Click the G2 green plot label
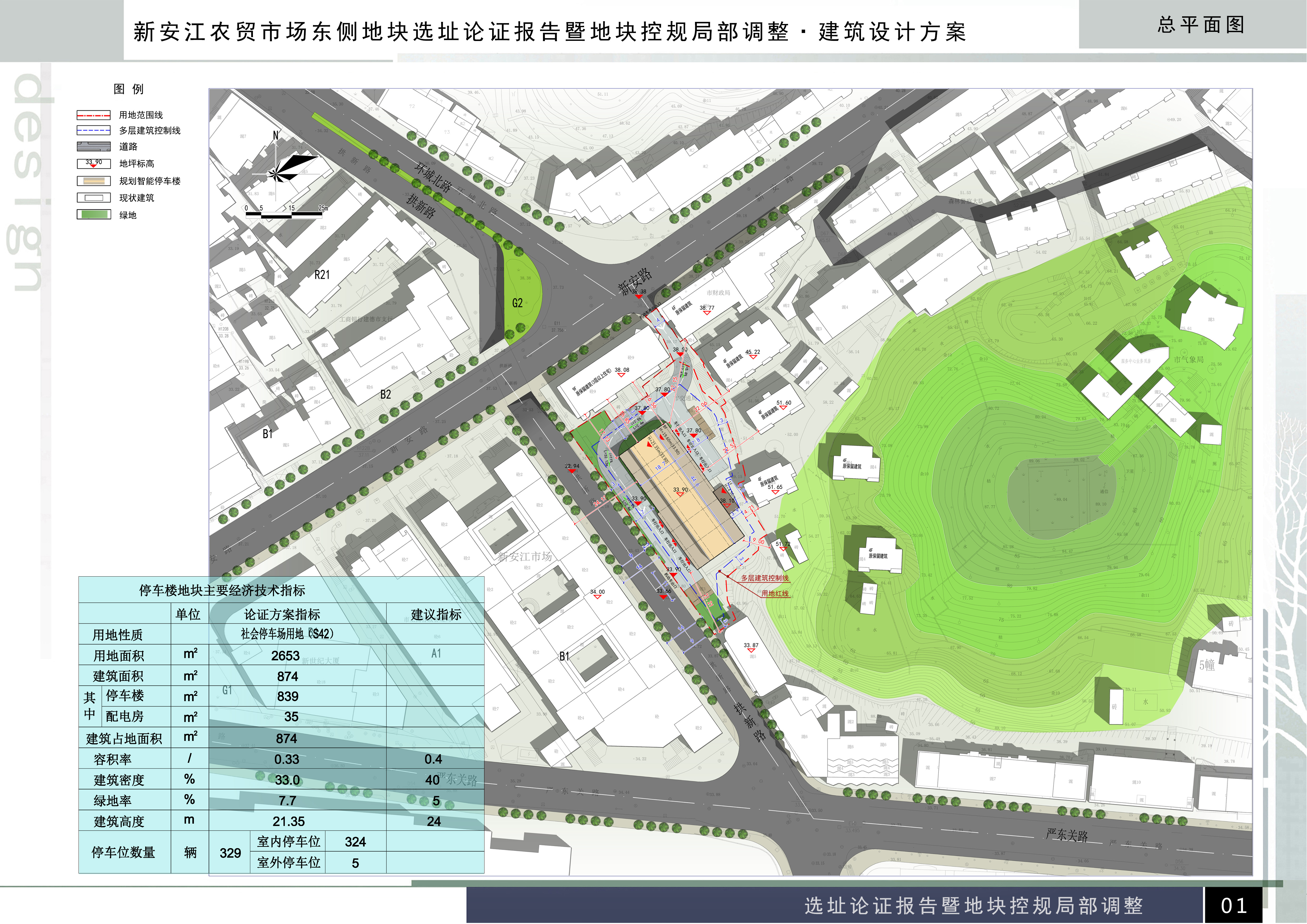The height and width of the screenshot is (924, 1307). point(517,303)
